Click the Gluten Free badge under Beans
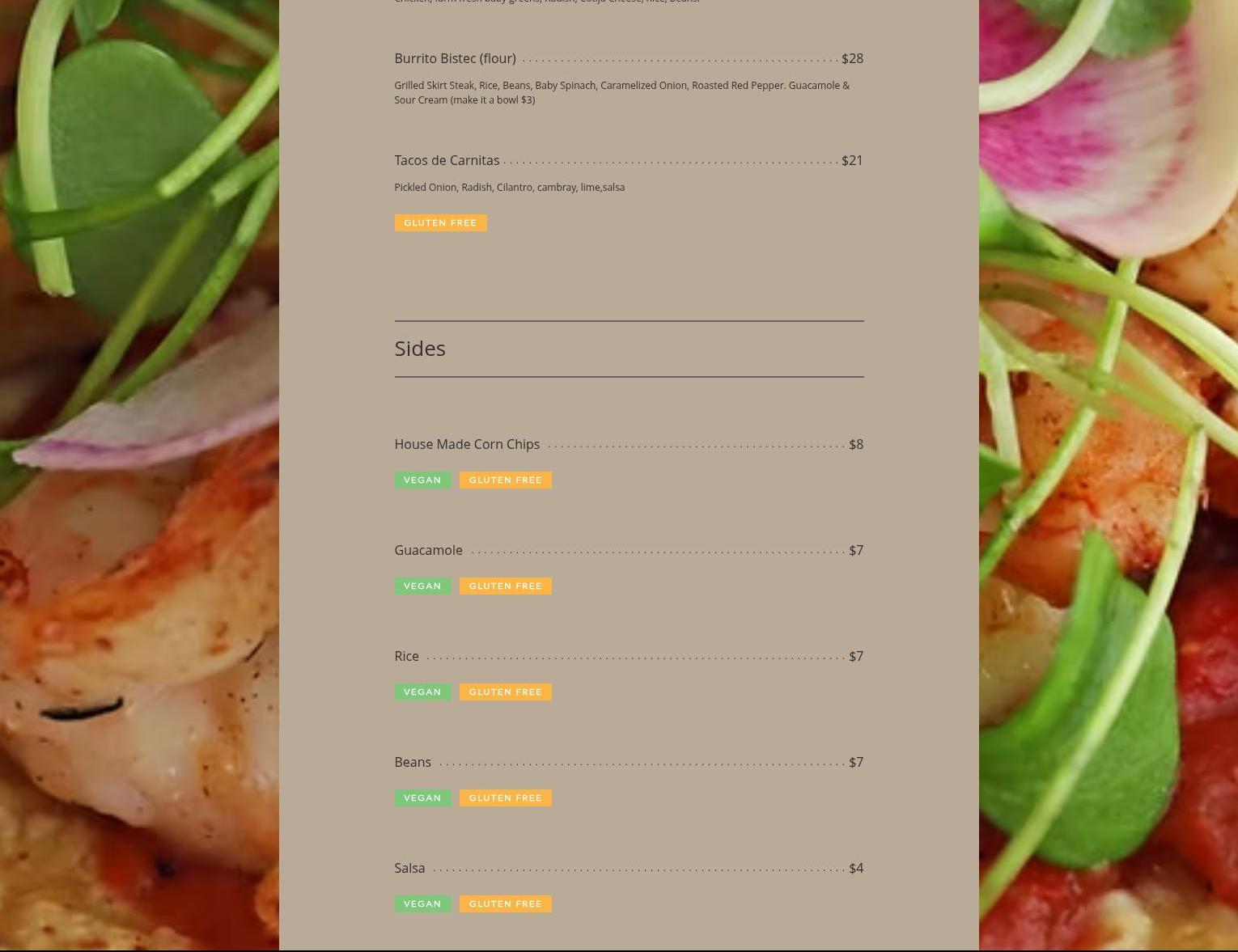This screenshot has height=952, width=1238. (x=506, y=798)
